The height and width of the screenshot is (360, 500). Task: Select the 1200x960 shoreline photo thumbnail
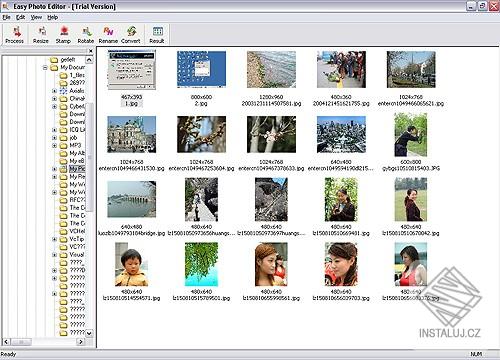pyautogui.click(x=271, y=69)
